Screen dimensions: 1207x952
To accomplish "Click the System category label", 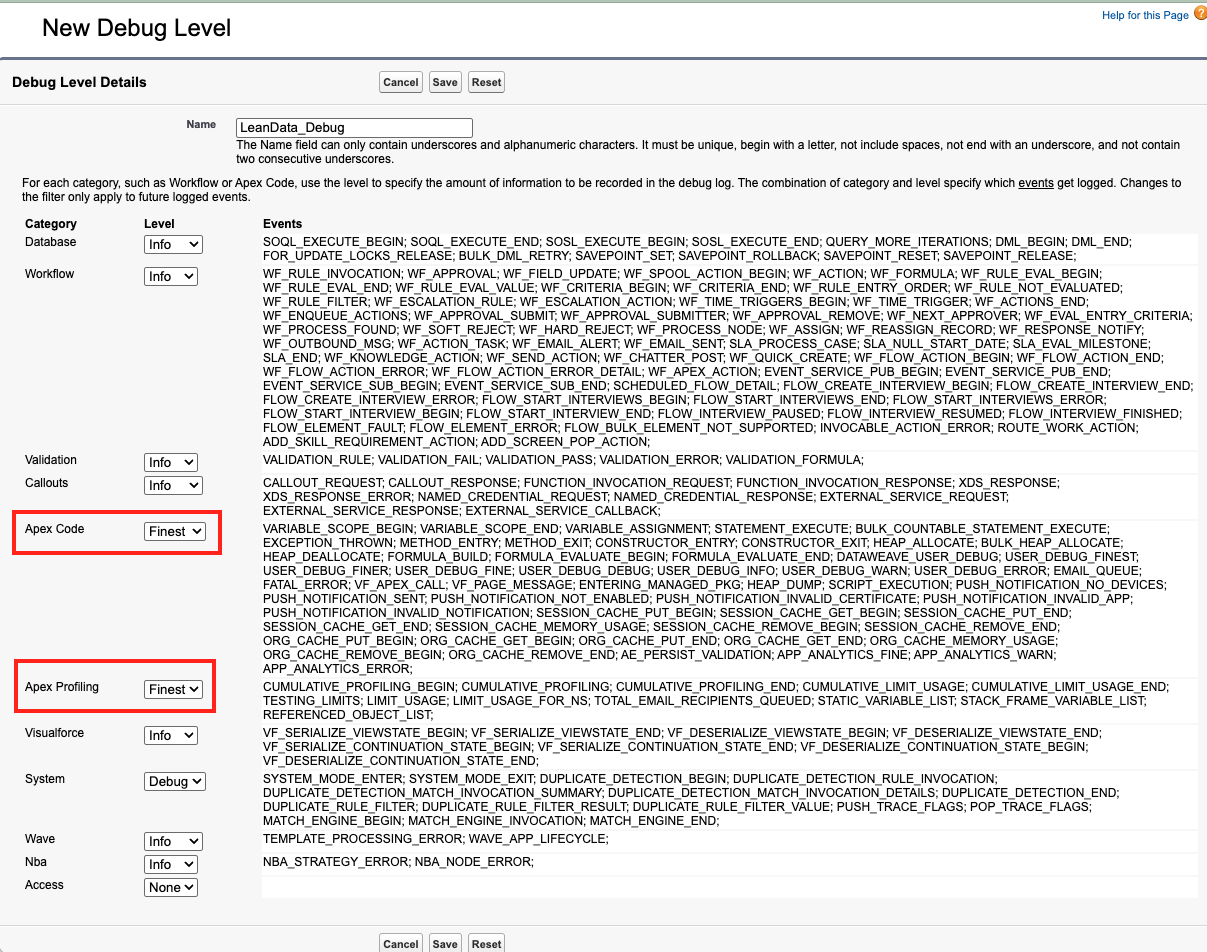I will [45, 779].
